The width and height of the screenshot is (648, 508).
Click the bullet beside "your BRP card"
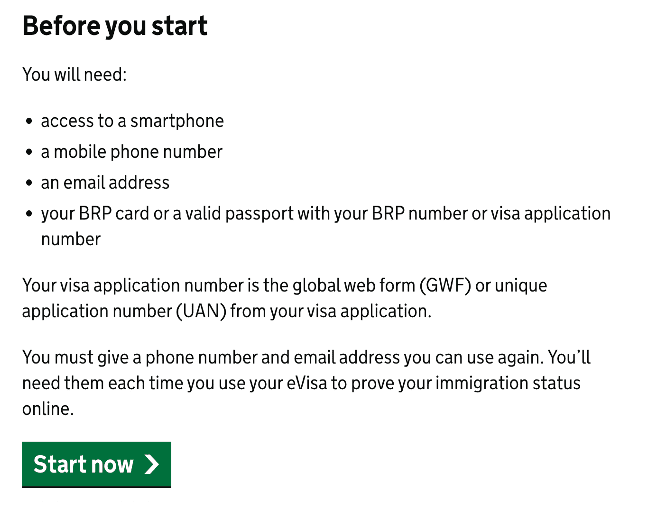(x=28, y=214)
